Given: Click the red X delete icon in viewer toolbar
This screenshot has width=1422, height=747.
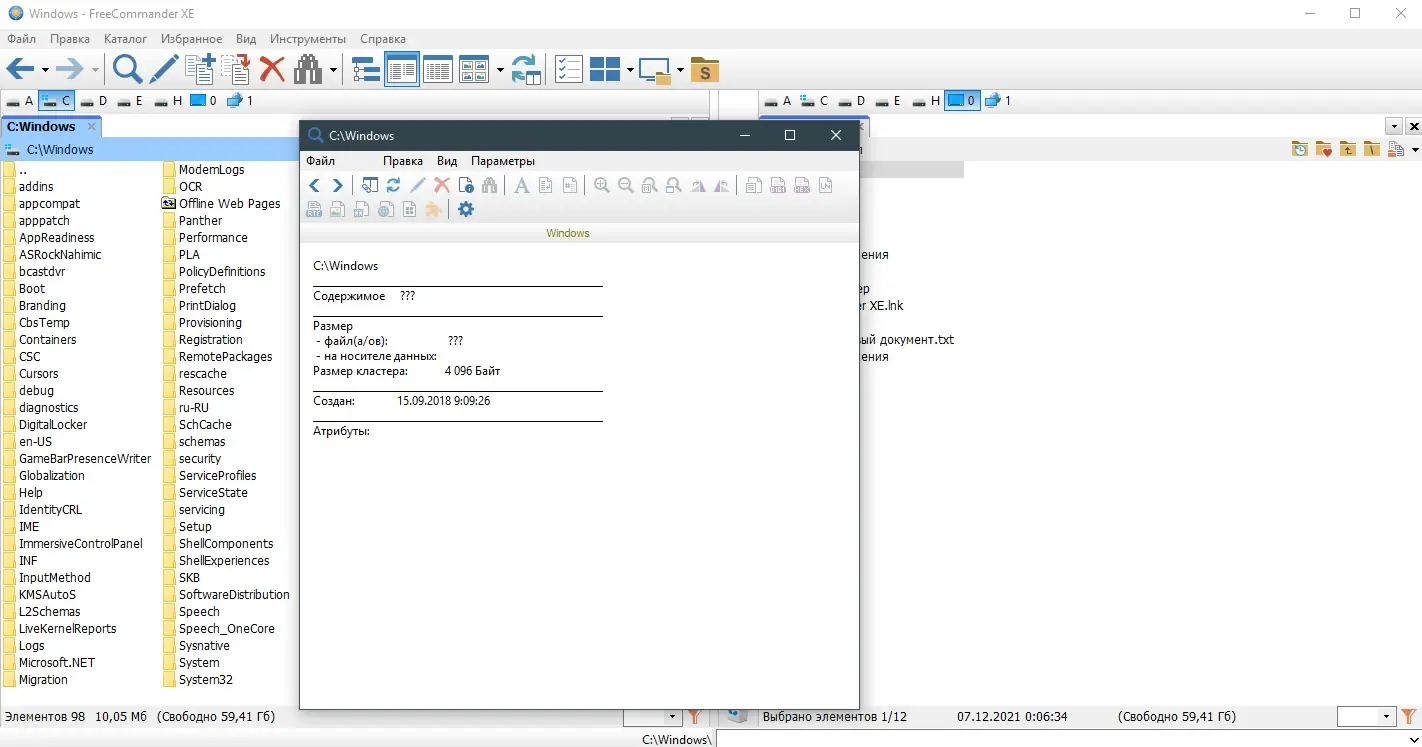Looking at the screenshot, I should click(x=441, y=185).
